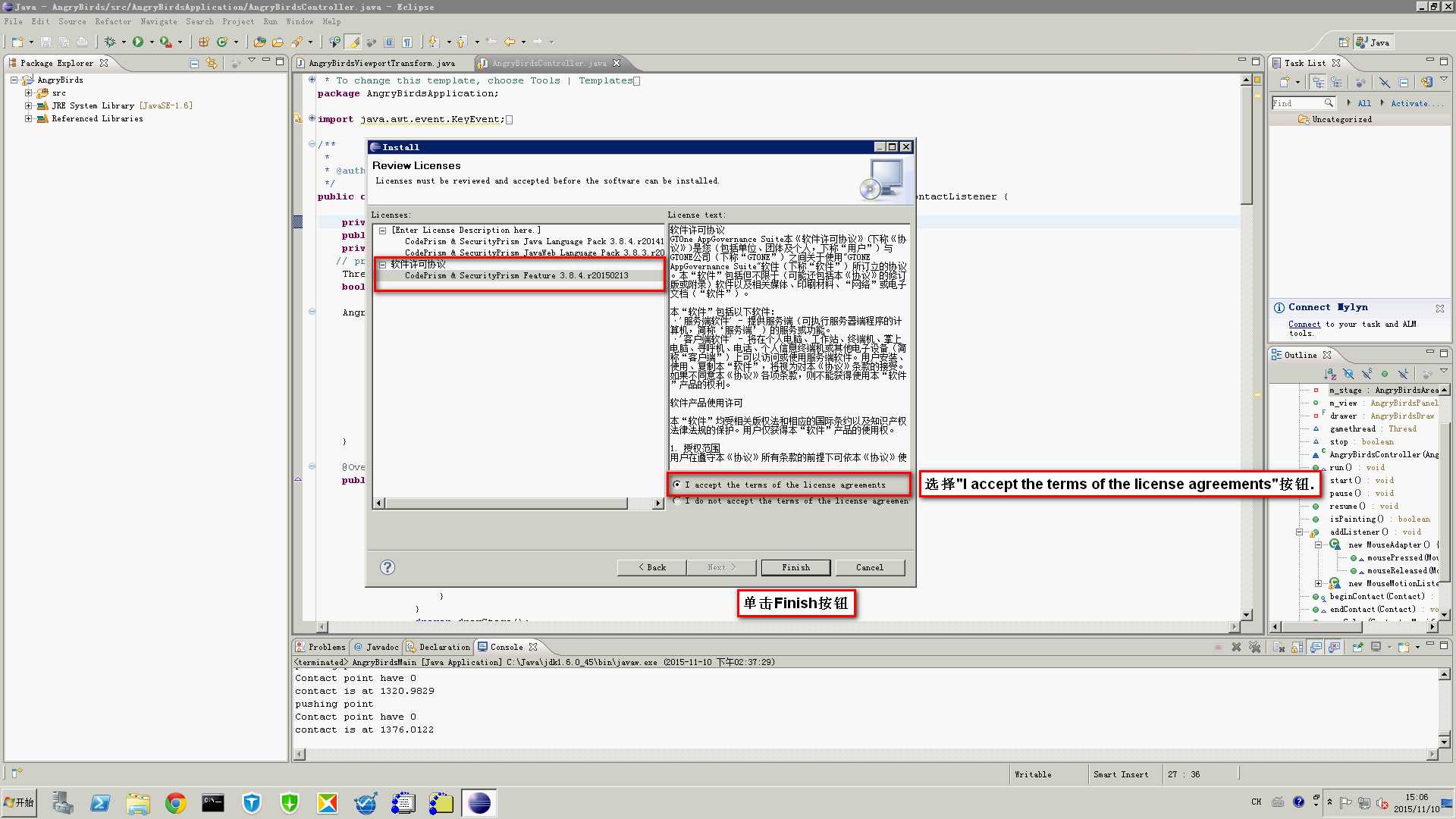Click the yellow Back navigation arrow

(x=510, y=42)
